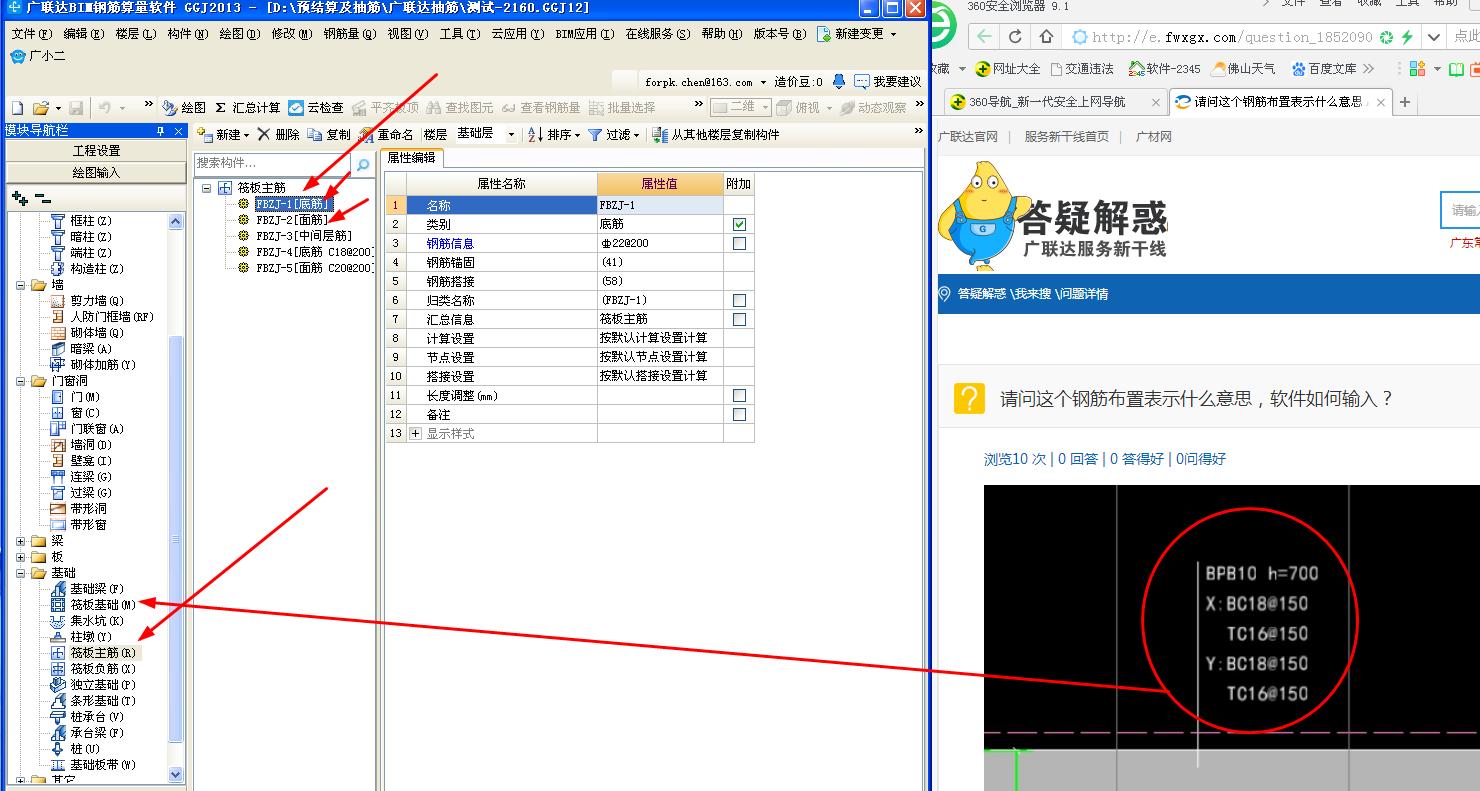Image resolution: width=1480 pixels, height=791 pixels.
Task: Toggle 附加 checkbox for 长度调整 row
Action: coord(739,395)
